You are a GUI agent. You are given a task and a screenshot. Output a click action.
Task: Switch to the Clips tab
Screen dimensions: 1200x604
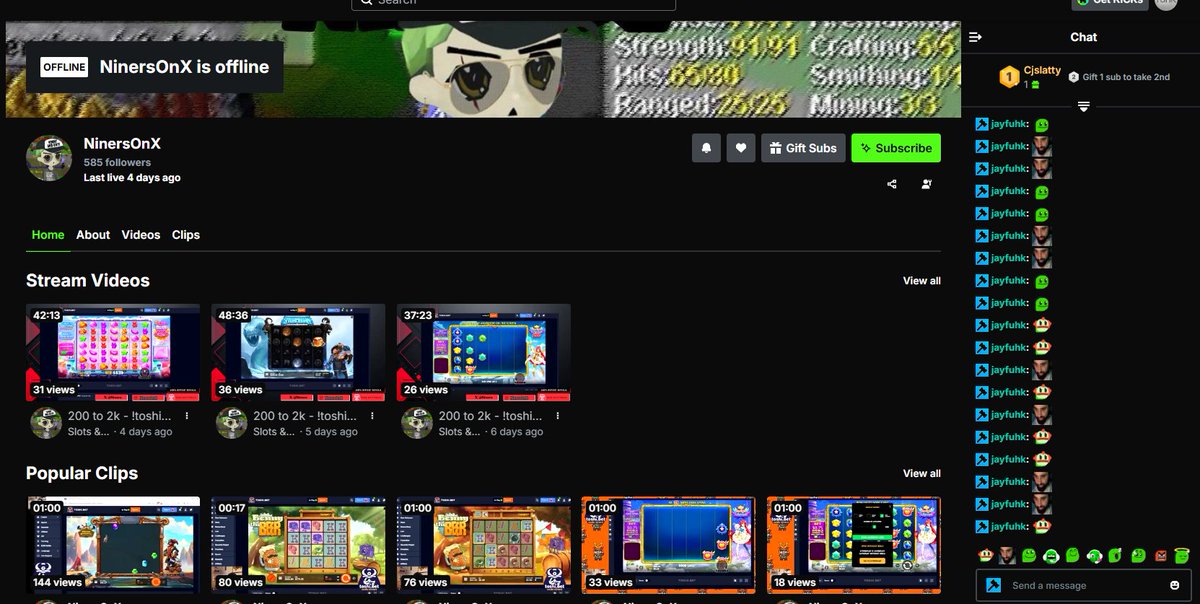(186, 235)
